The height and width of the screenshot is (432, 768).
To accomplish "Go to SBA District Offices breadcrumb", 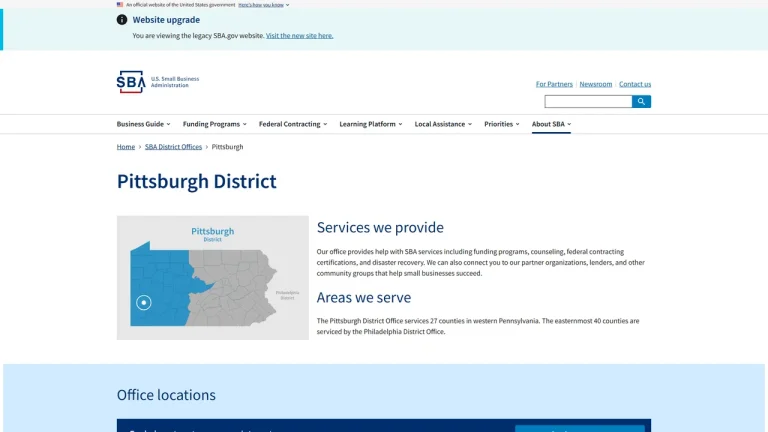I will pos(173,146).
